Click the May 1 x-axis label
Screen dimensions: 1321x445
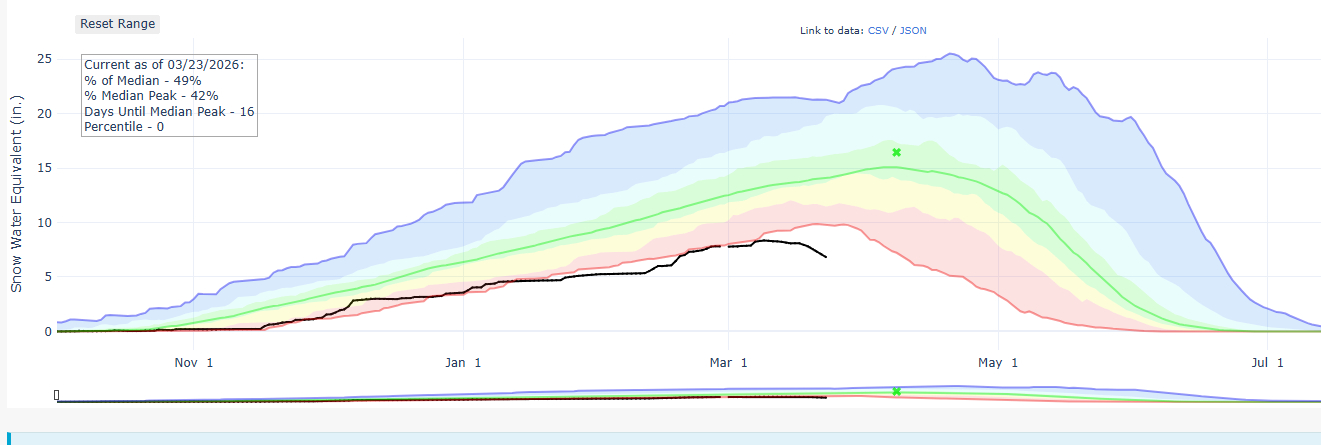coord(999,362)
